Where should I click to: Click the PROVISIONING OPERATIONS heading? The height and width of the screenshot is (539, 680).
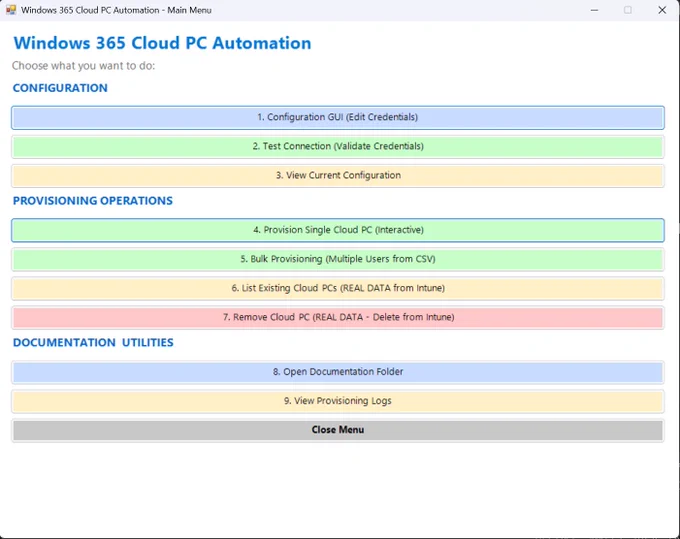93,201
